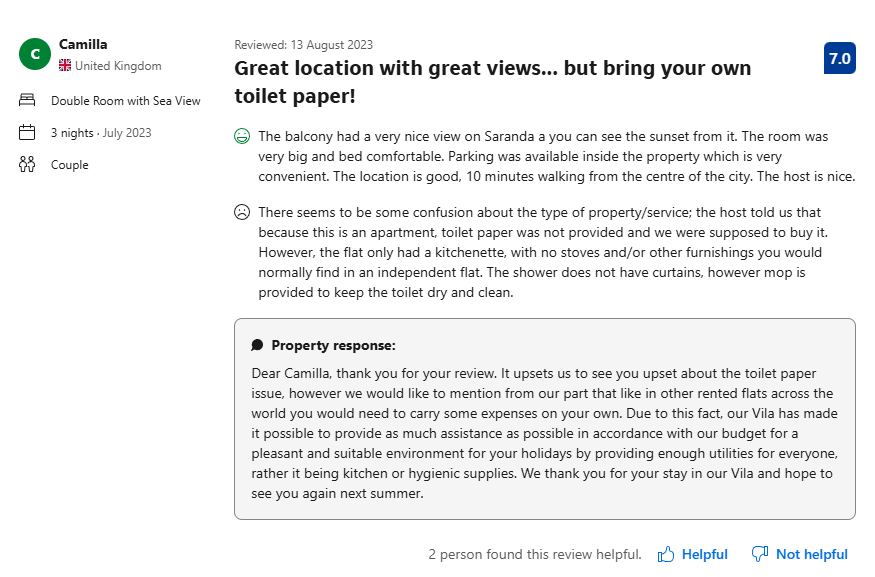Mark review as Helpful
Image resolution: width=875 pixels, height=577 pixels.
pos(693,554)
